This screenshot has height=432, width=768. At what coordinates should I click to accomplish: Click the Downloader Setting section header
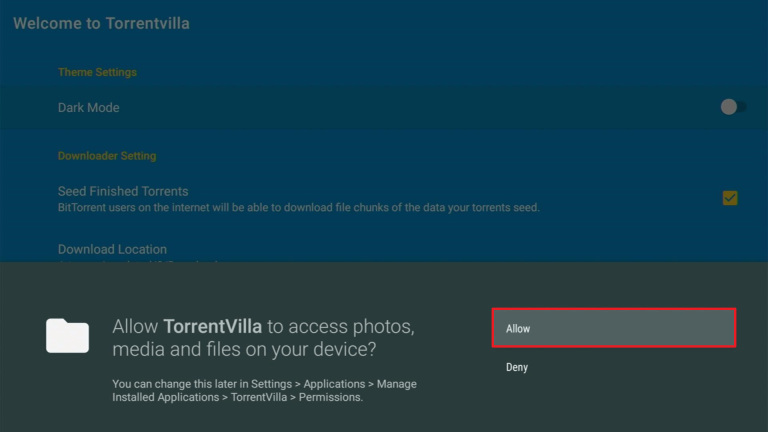107,156
